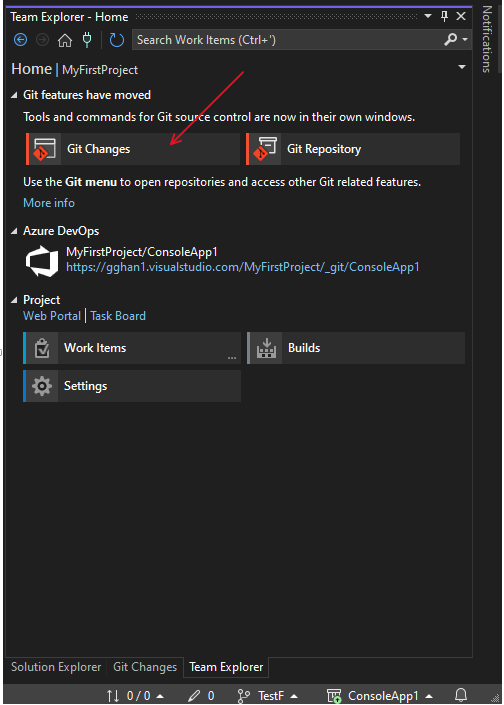Open the ConsoleApp1 repository picker

380,696
